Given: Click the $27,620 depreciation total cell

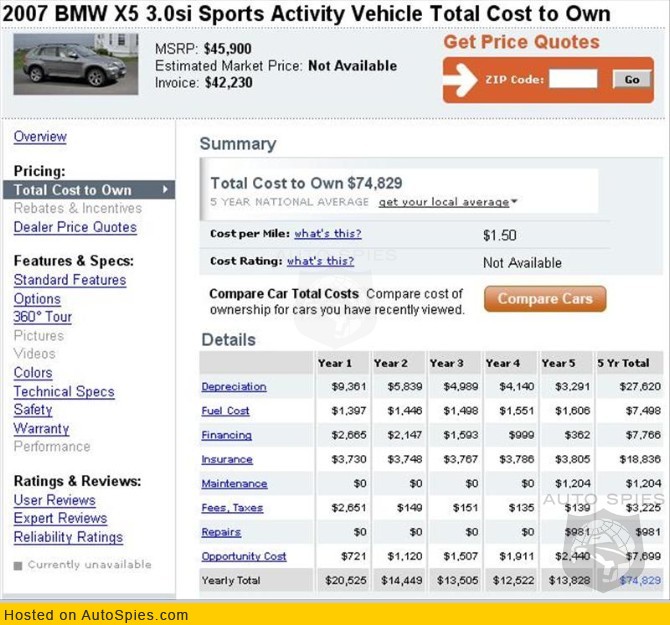Looking at the screenshot, I should pyautogui.click(x=640, y=387).
